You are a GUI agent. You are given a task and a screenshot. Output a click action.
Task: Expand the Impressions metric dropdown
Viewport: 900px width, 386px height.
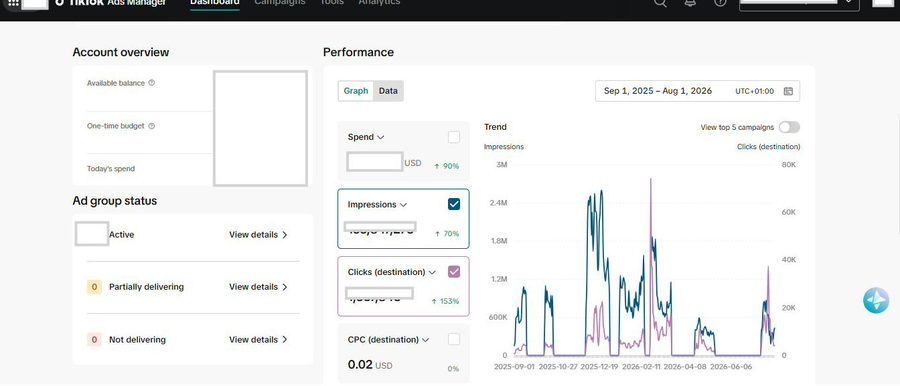click(x=403, y=204)
